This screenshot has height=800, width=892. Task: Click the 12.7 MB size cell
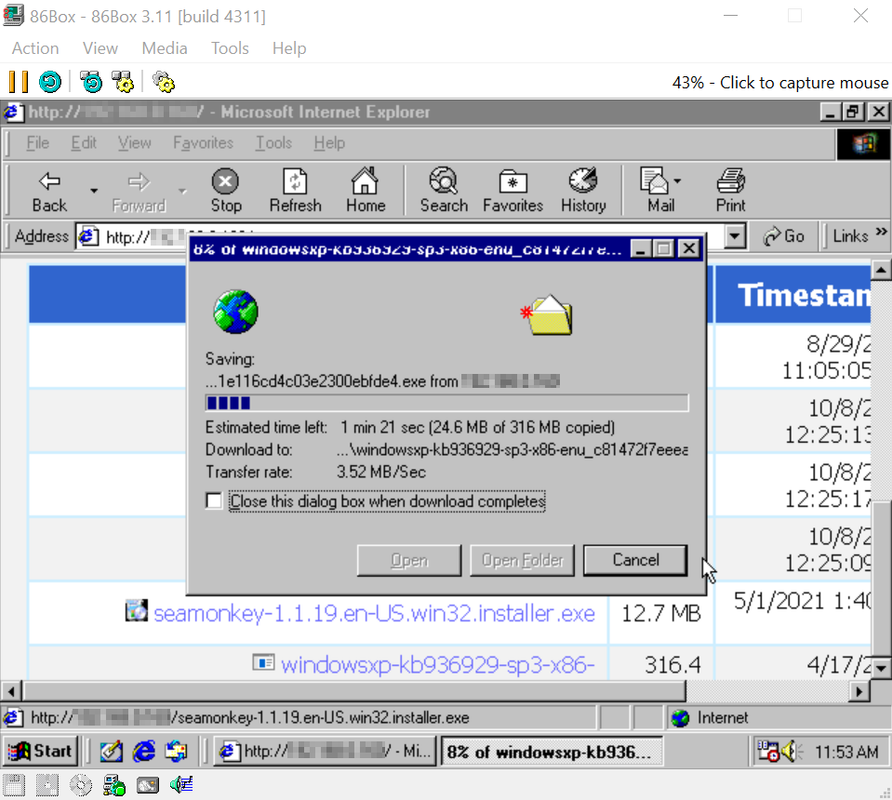click(x=660, y=613)
